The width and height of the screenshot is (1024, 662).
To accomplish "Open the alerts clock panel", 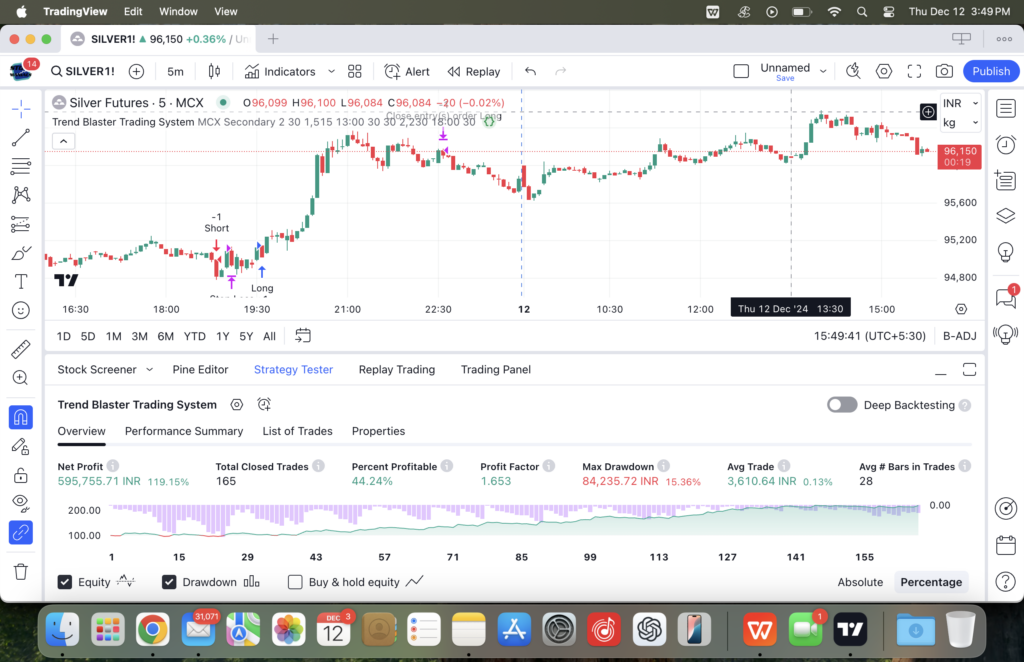I will point(1006,144).
